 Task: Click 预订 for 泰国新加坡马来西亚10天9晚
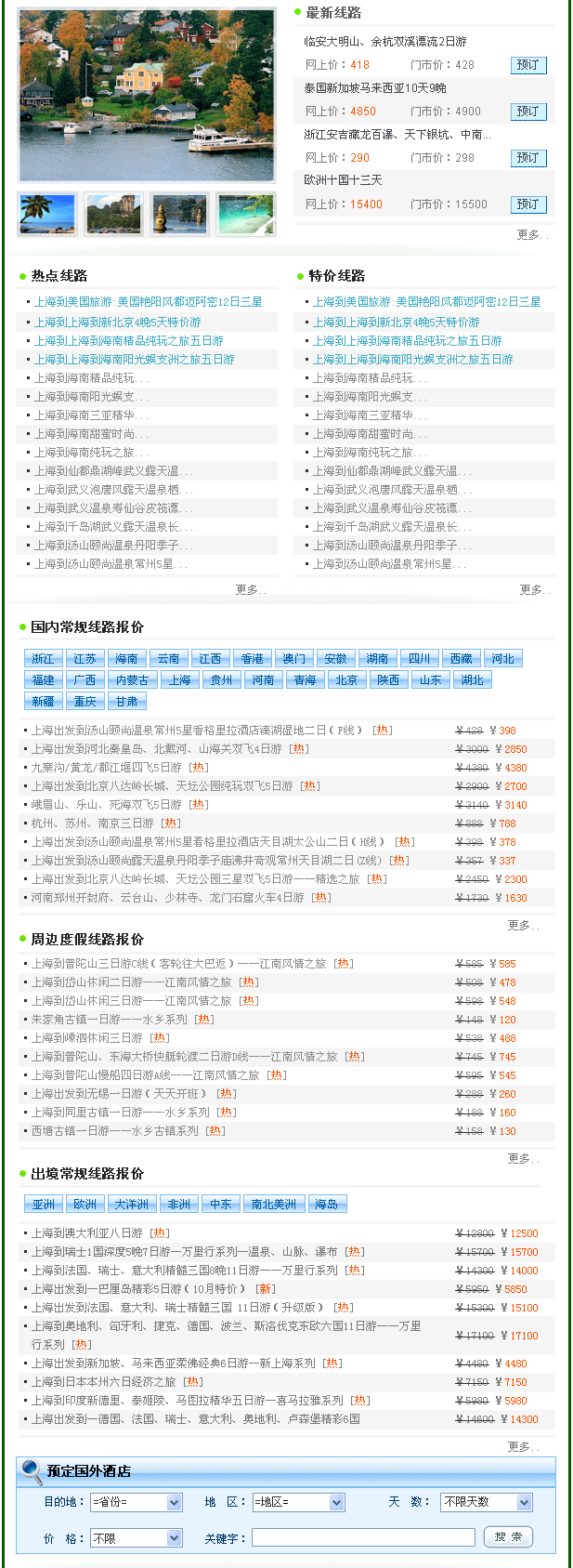(x=528, y=112)
